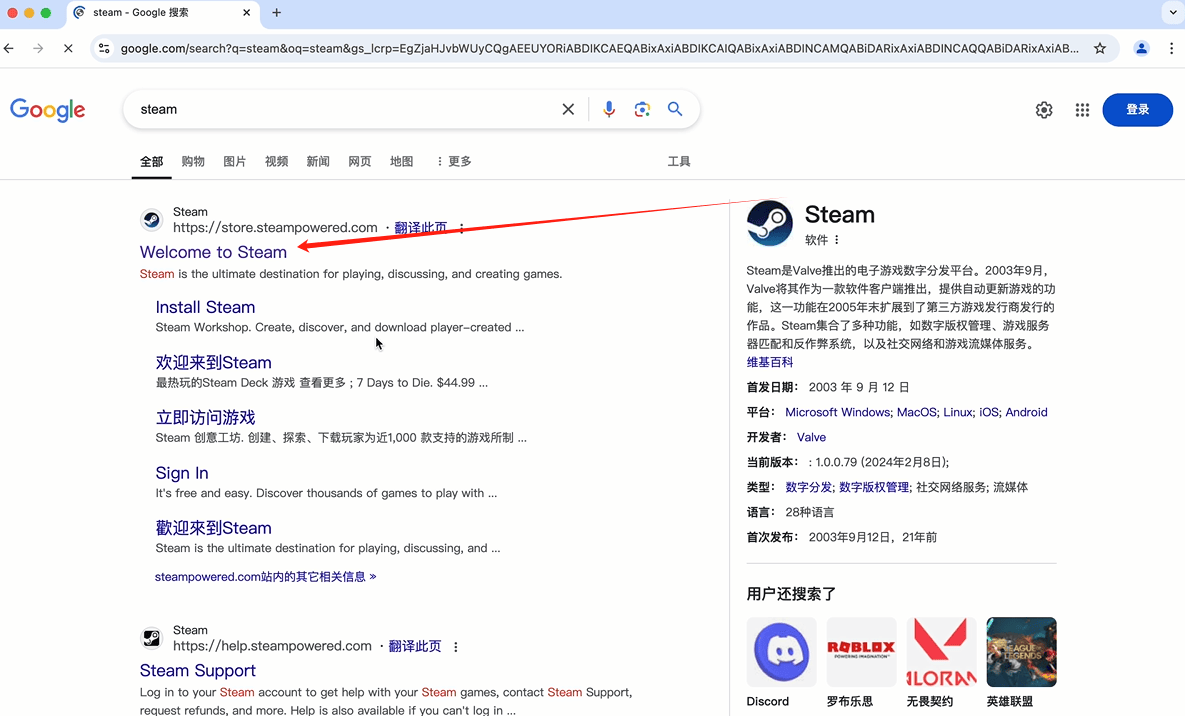Screen dimensions: 1185x716
Task: Open the 'Welcome to Steam' result
Action: [x=213, y=252]
